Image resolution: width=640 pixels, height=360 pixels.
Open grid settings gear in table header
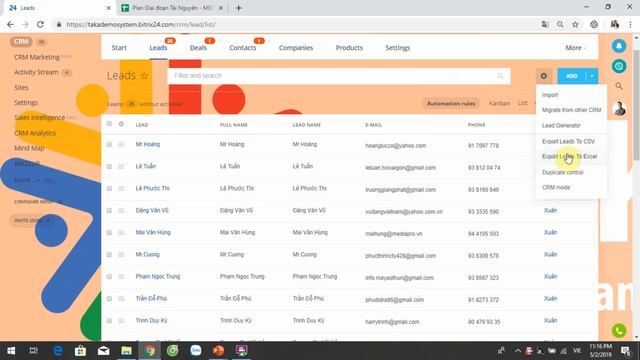pyautogui.click(x=121, y=124)
